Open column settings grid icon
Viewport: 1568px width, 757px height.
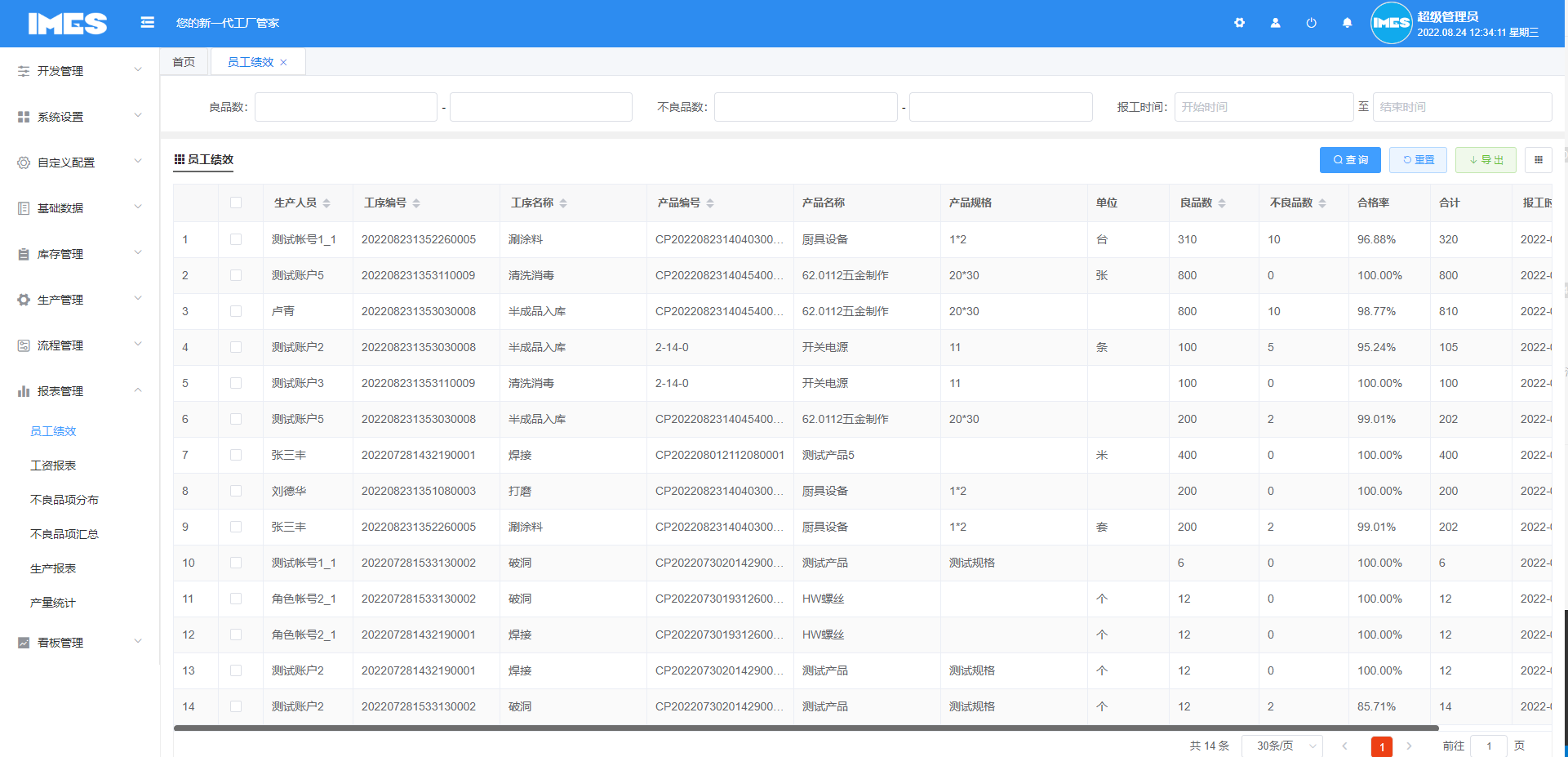[1539, 160]
